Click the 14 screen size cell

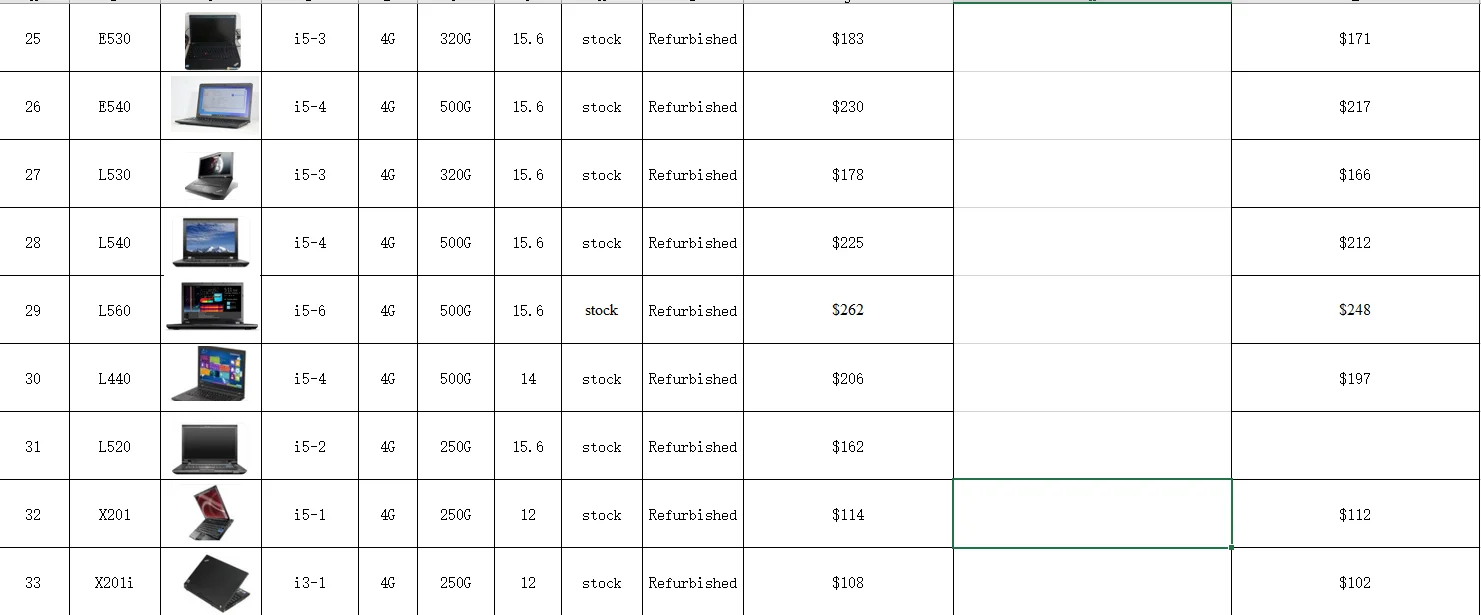527,379
